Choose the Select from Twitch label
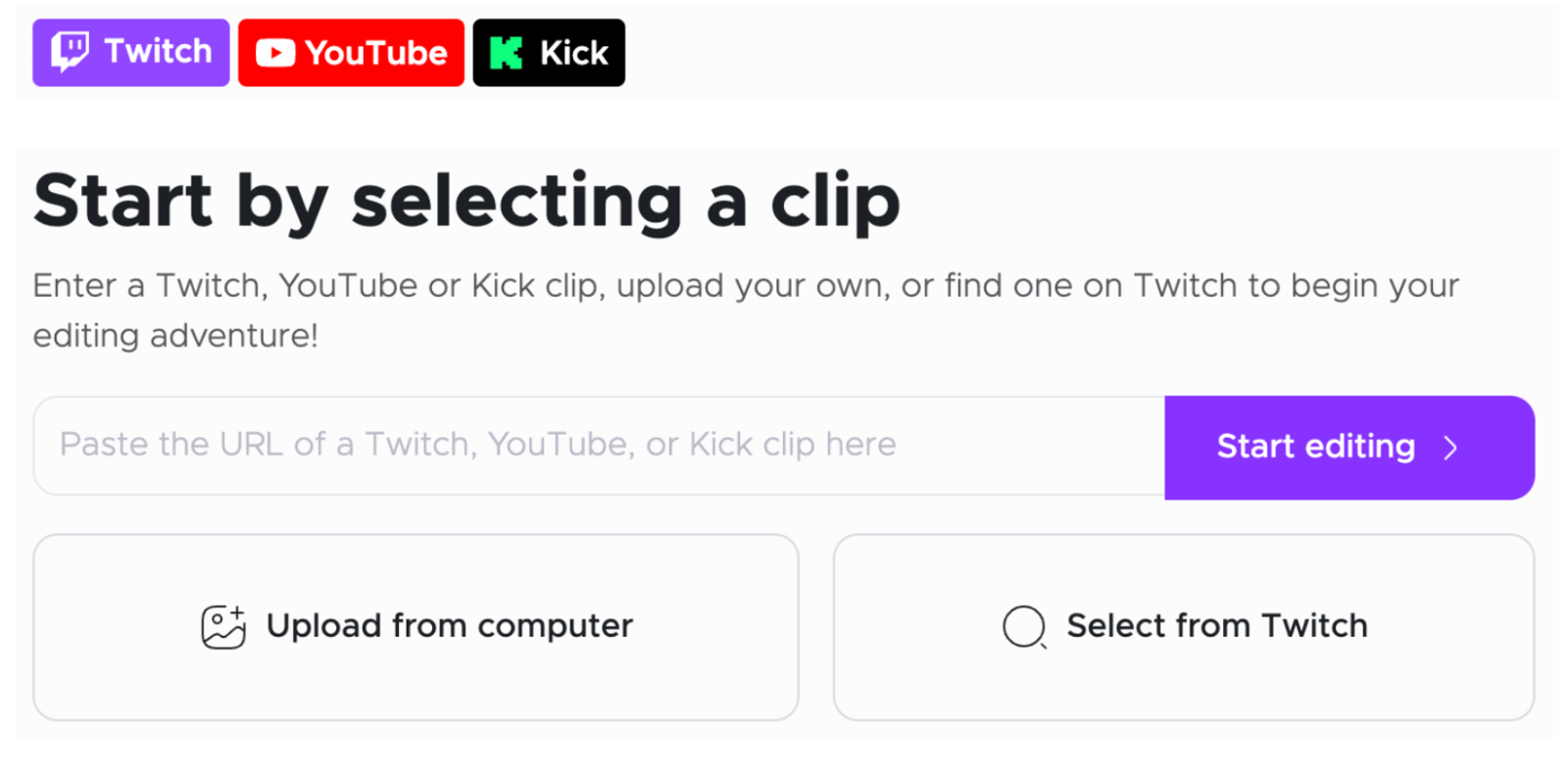The width and height of the screenshot is (1568, 764). pos(1216,626)
